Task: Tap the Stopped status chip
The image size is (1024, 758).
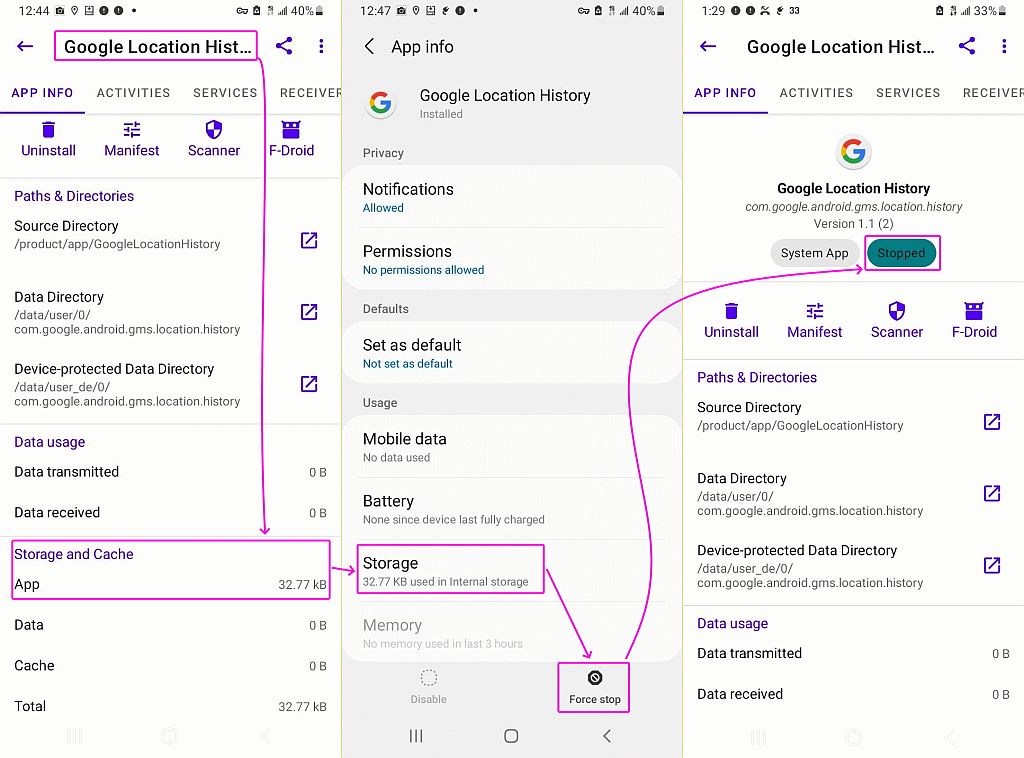Action: [901, 253]
